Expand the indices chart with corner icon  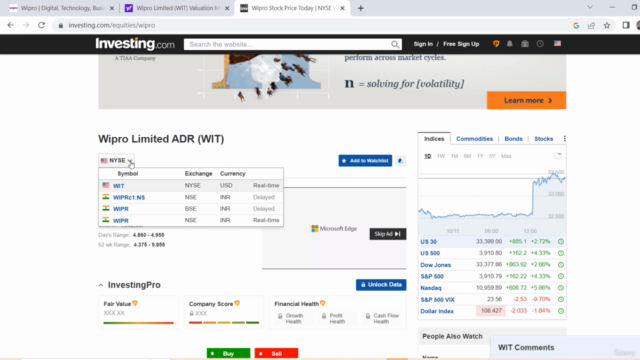pos(558,156)
